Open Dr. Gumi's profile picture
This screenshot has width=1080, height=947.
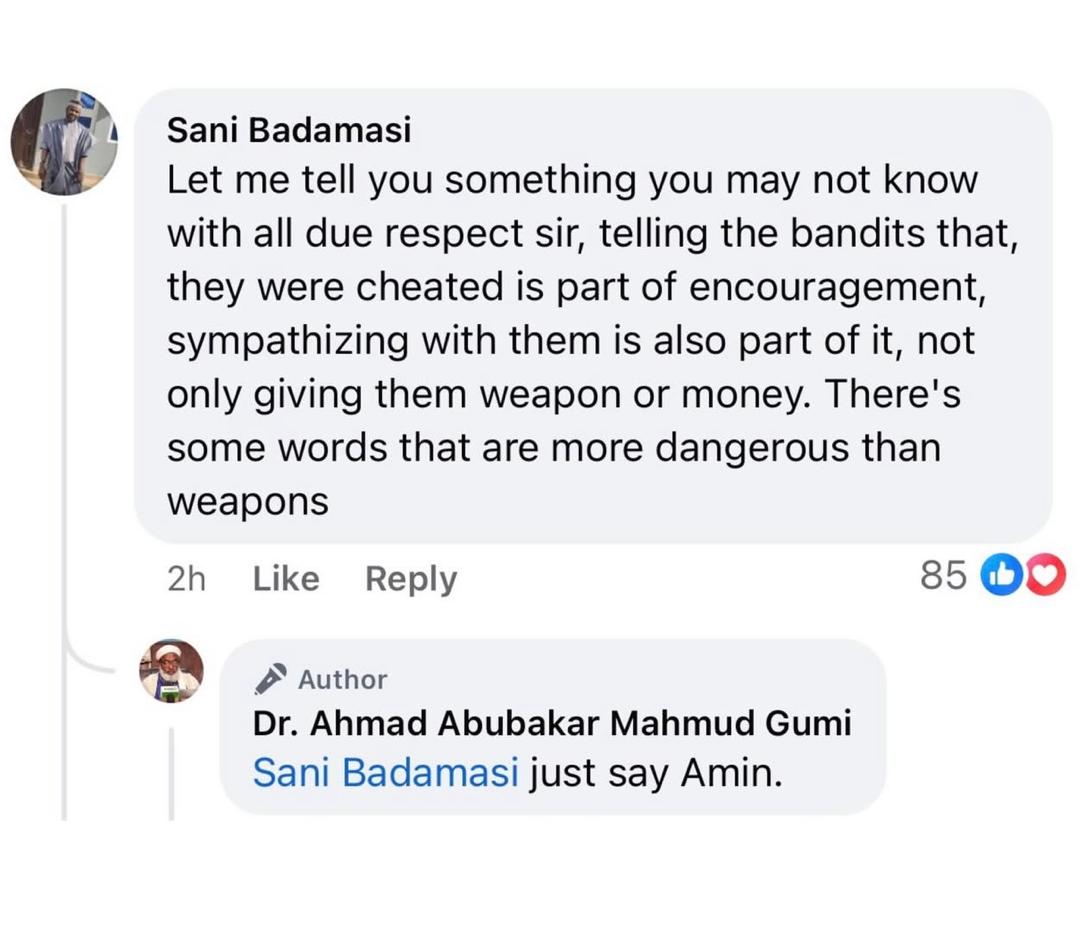[x=171, y=671]
